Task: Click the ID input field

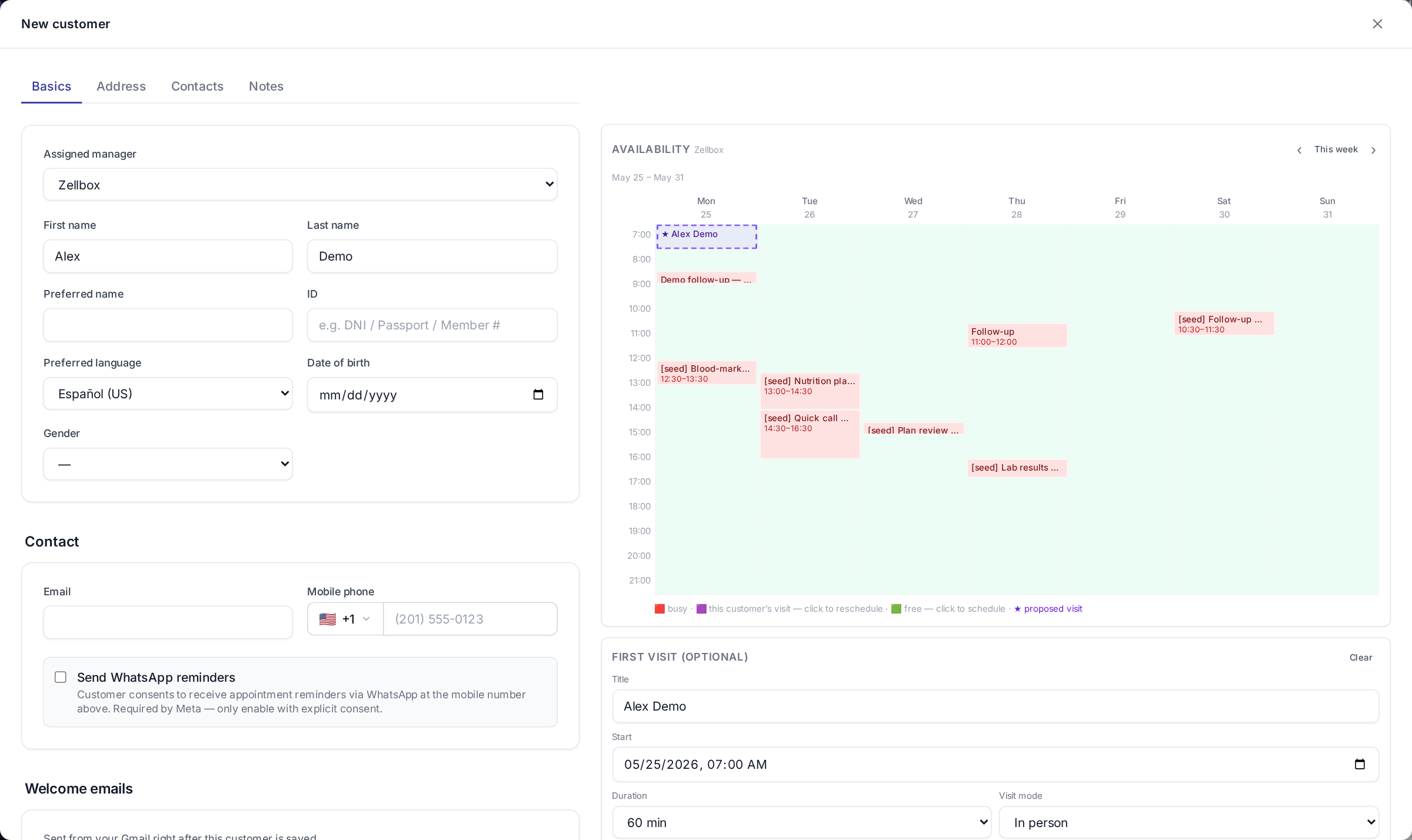Action: 432,325
